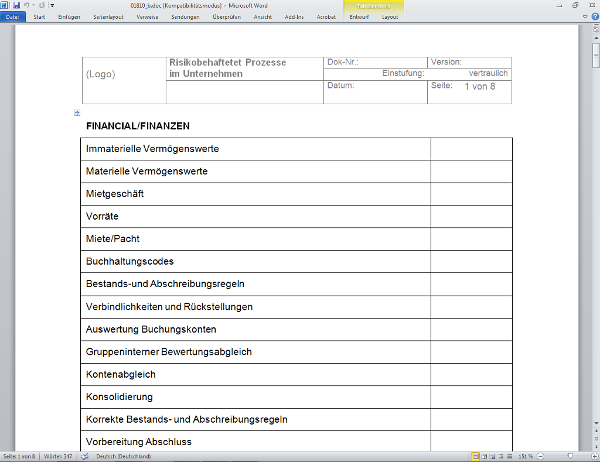Open the Datei tab
The width and height of the screenshot is (600, 462).
tap(13, 17)
